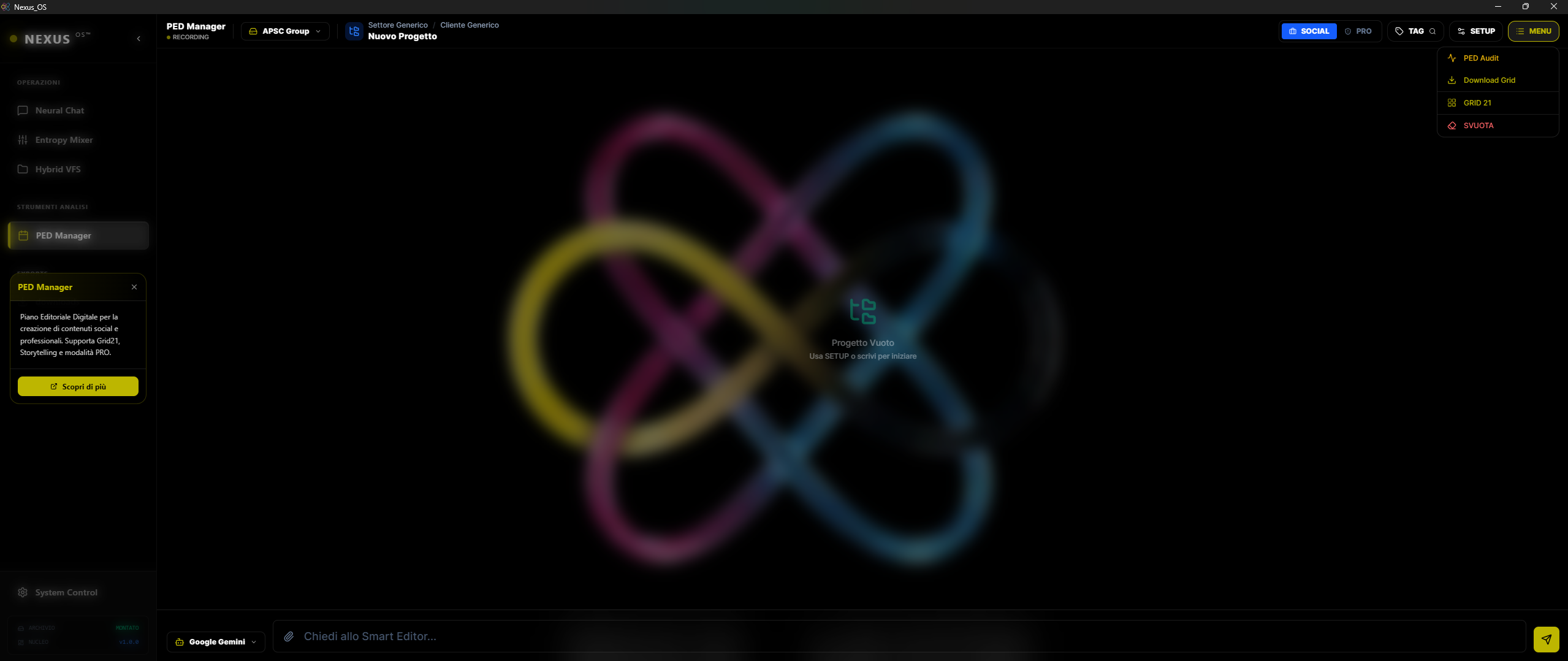Click the OPERAZIONI section label

coord(39,82)
